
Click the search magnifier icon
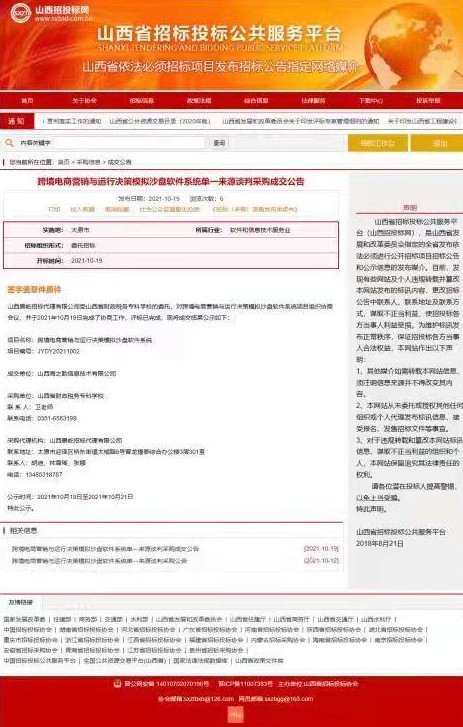(9, 143)
